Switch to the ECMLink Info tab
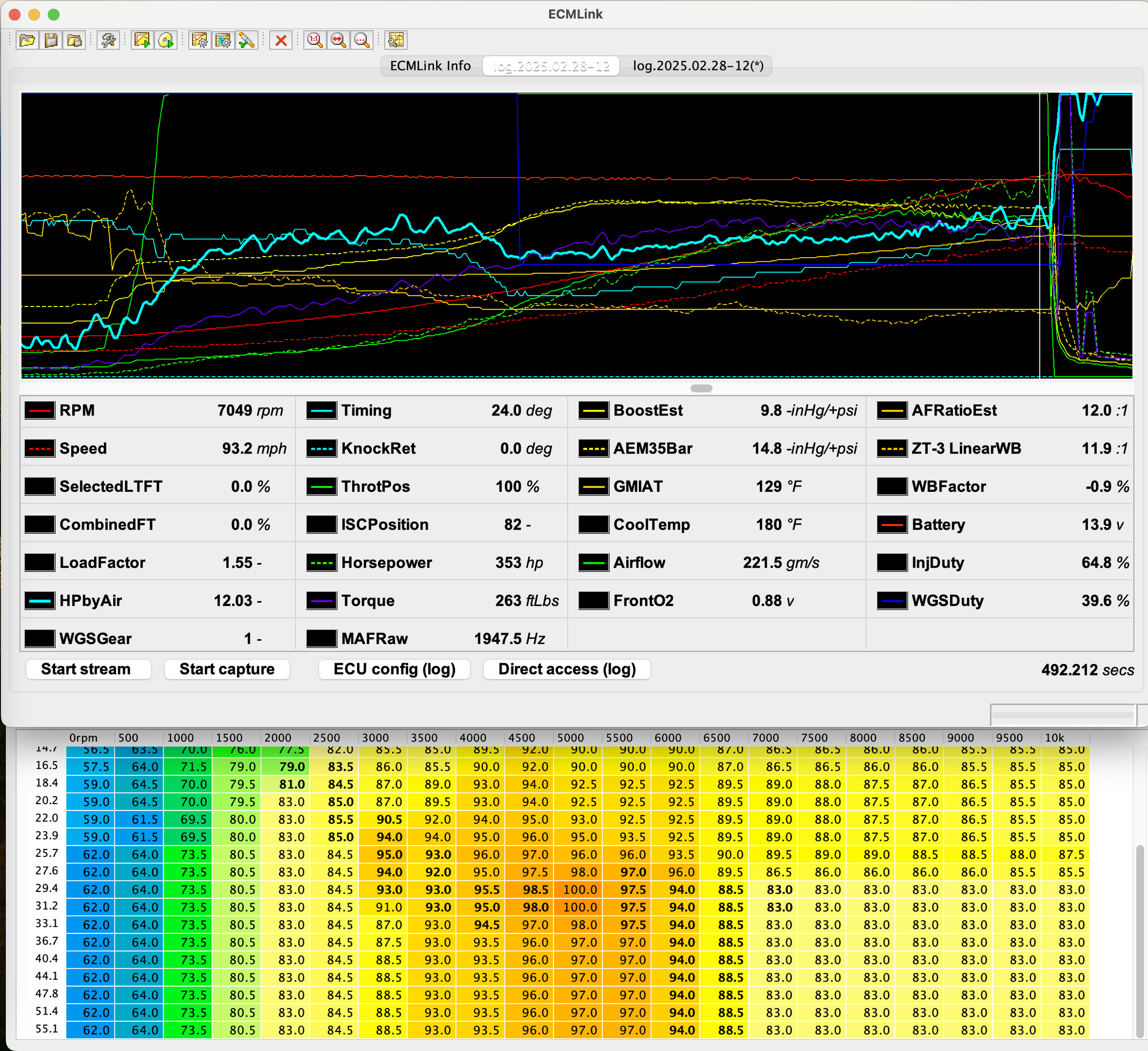Viewport: 1148px width, 1051px height. pyautogui.click(x=430, y=66)
